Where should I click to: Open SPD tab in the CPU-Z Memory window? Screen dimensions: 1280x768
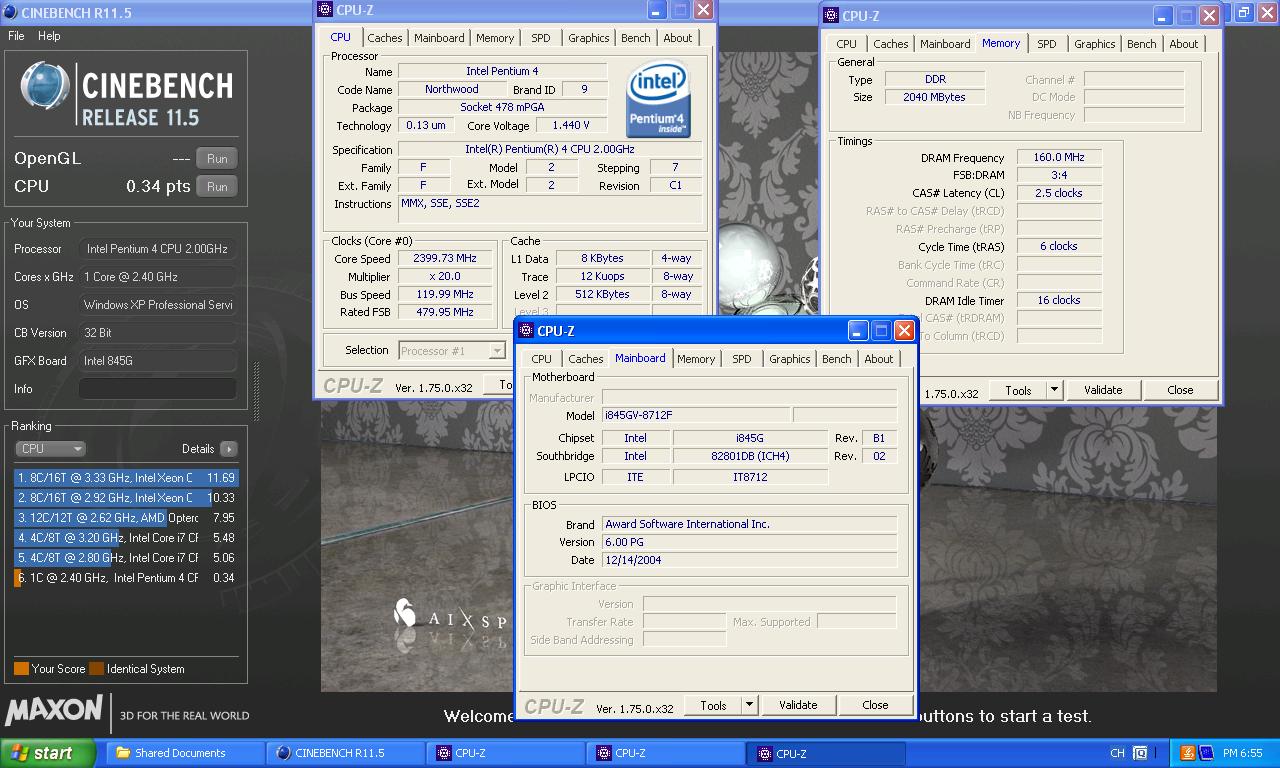1046,44
